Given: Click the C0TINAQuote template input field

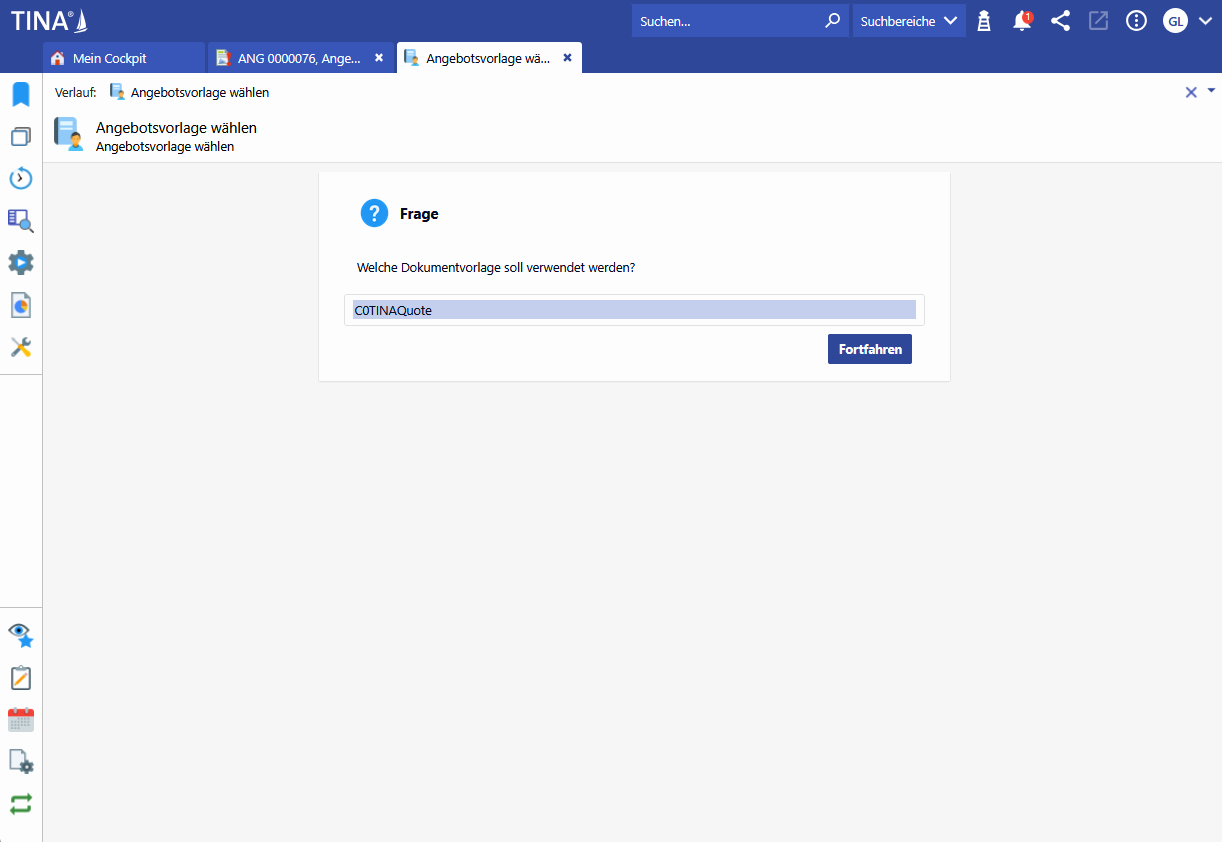Looking at the screenshot, I should click(x=634, y=310).
